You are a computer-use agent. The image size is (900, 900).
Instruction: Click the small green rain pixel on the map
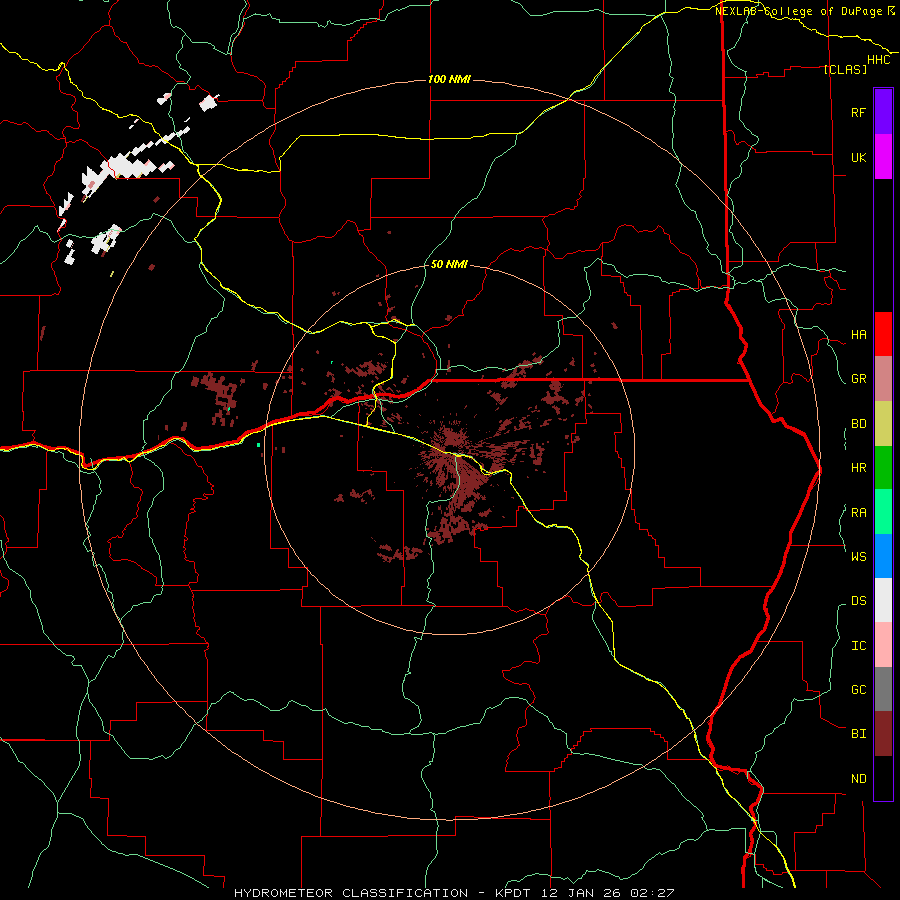coord(258,445)
